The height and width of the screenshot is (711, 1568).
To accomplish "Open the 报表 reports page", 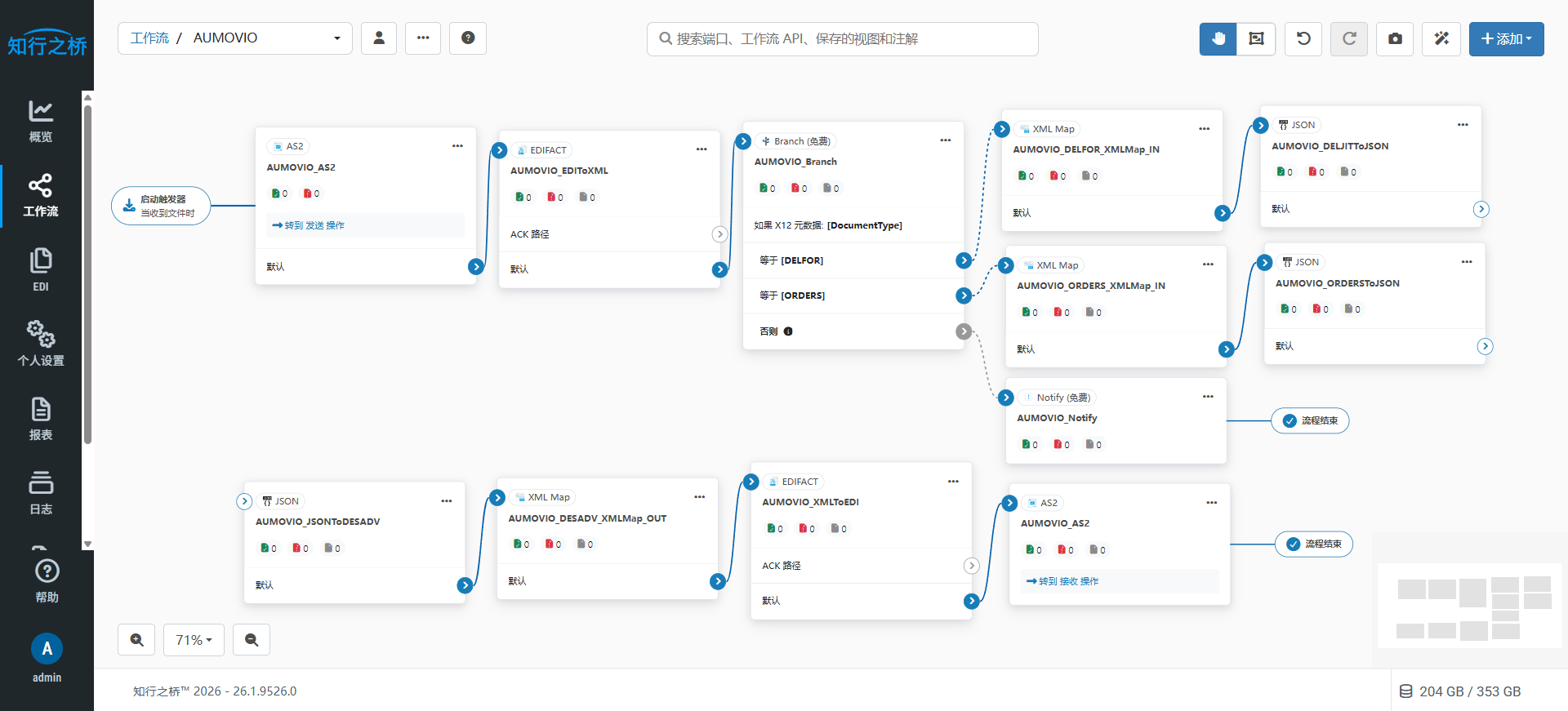I will [x=41, y=418].
